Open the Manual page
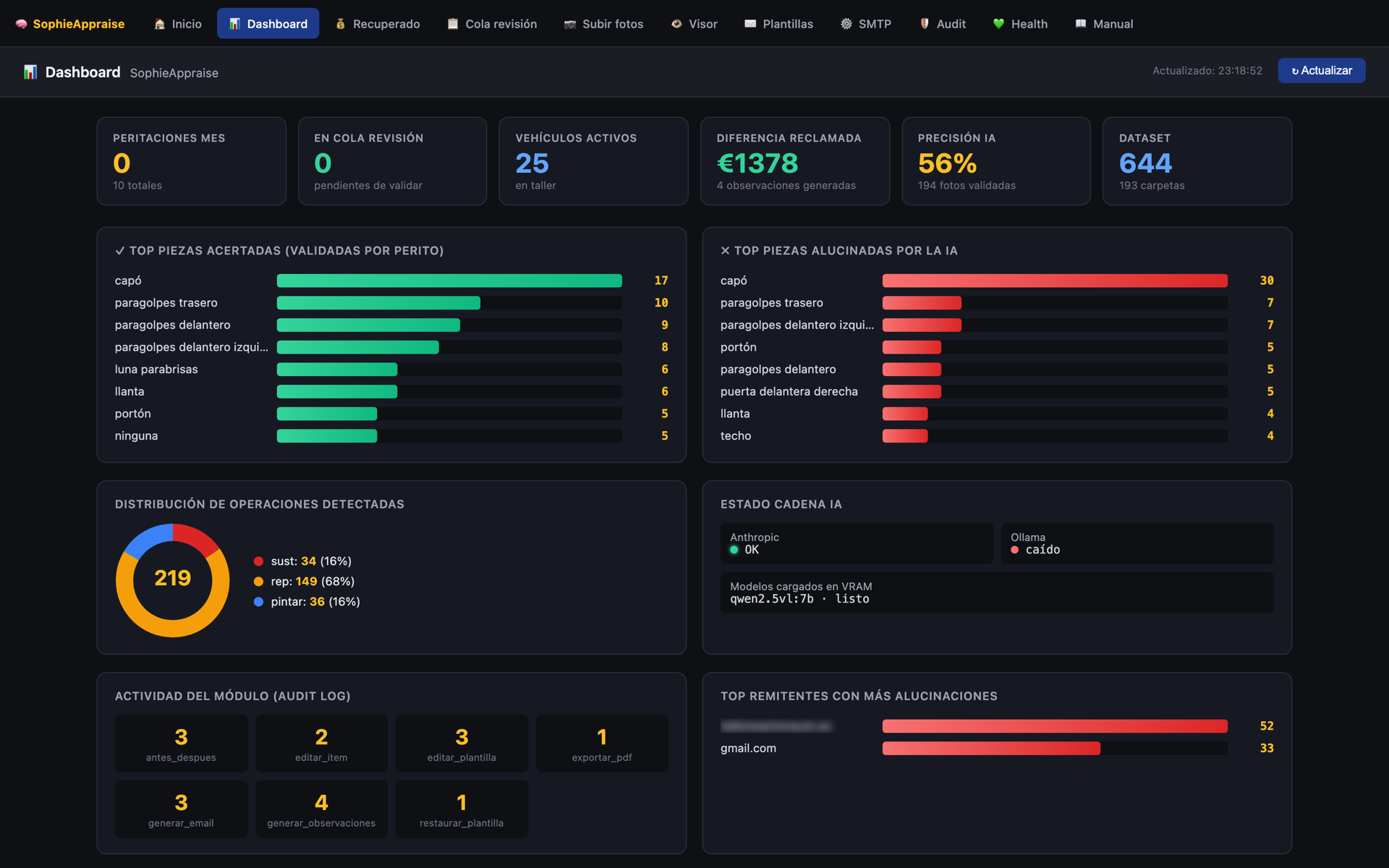 pyautogui.click(x=1105, y=24)
